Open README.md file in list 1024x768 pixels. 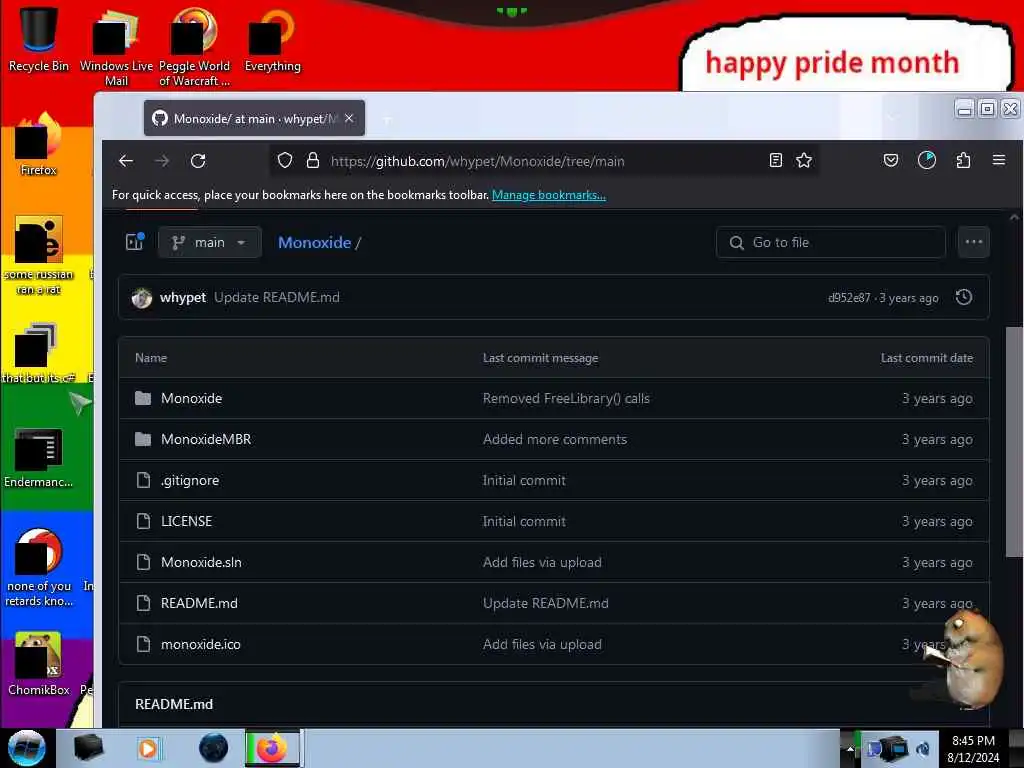tap(199, 603)
